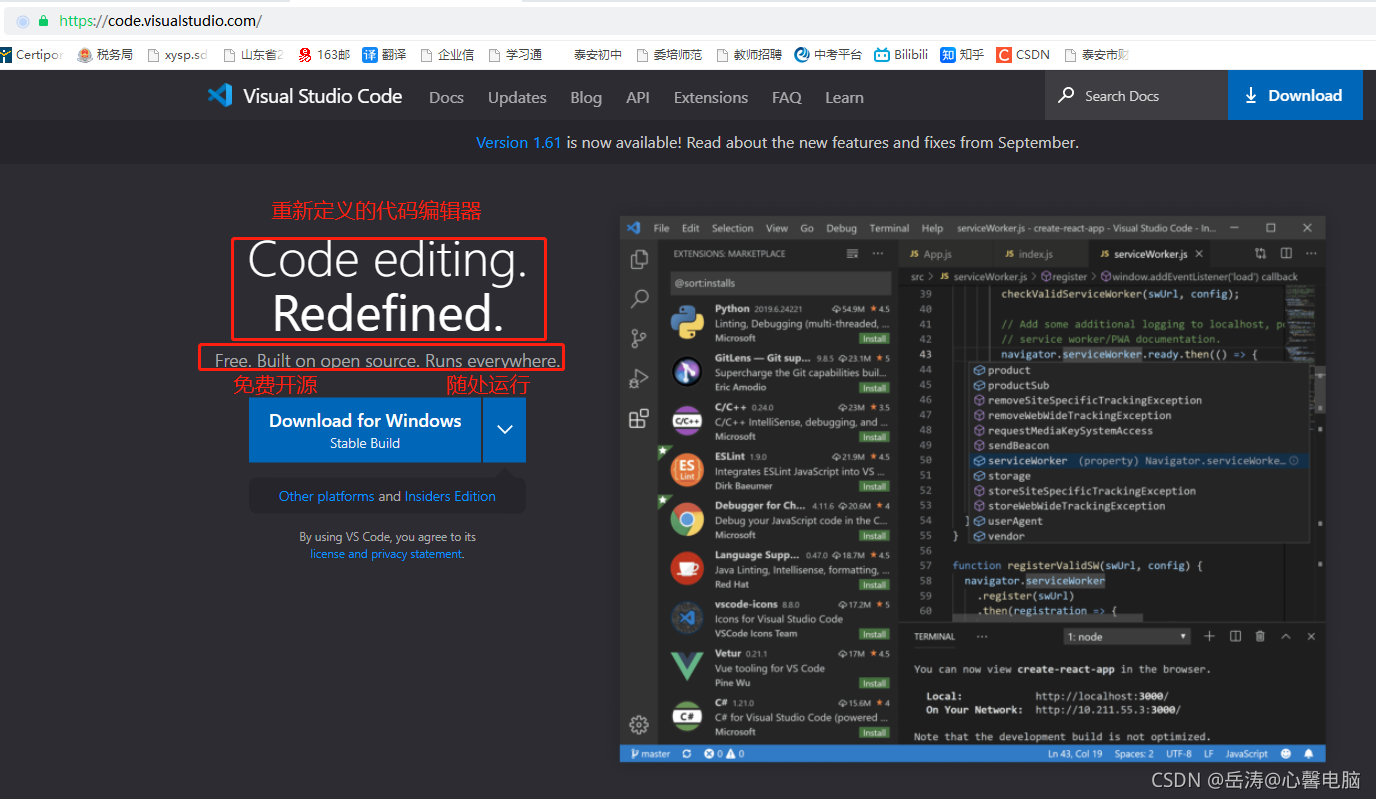
Task: Click the Search icon in VS Code activity bar
Action: point(639,299)
